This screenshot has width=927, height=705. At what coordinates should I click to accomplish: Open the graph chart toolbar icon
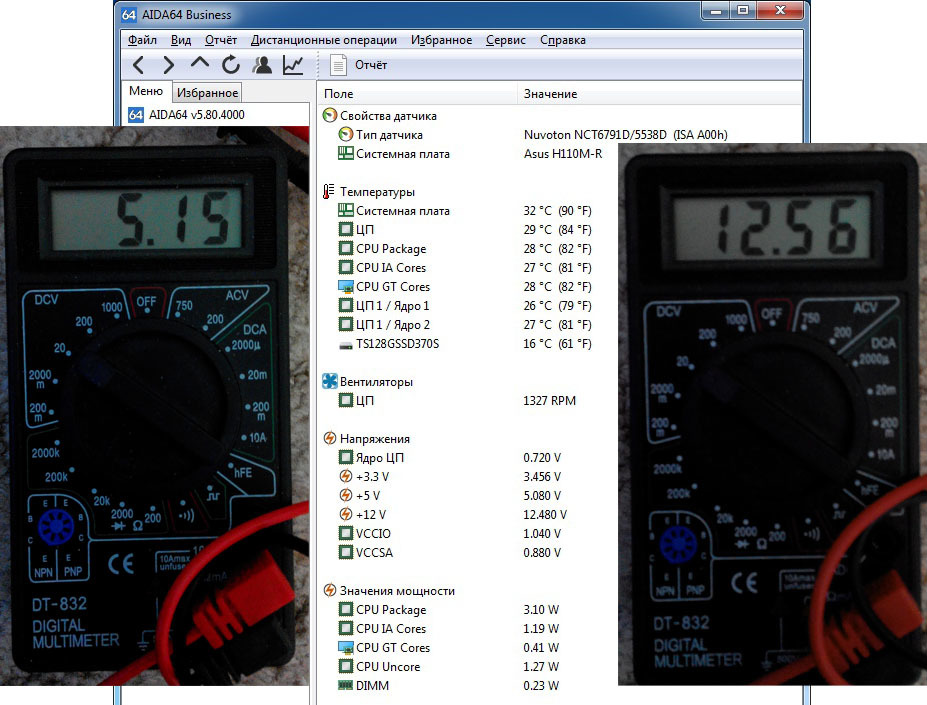(x=293, y=64)
